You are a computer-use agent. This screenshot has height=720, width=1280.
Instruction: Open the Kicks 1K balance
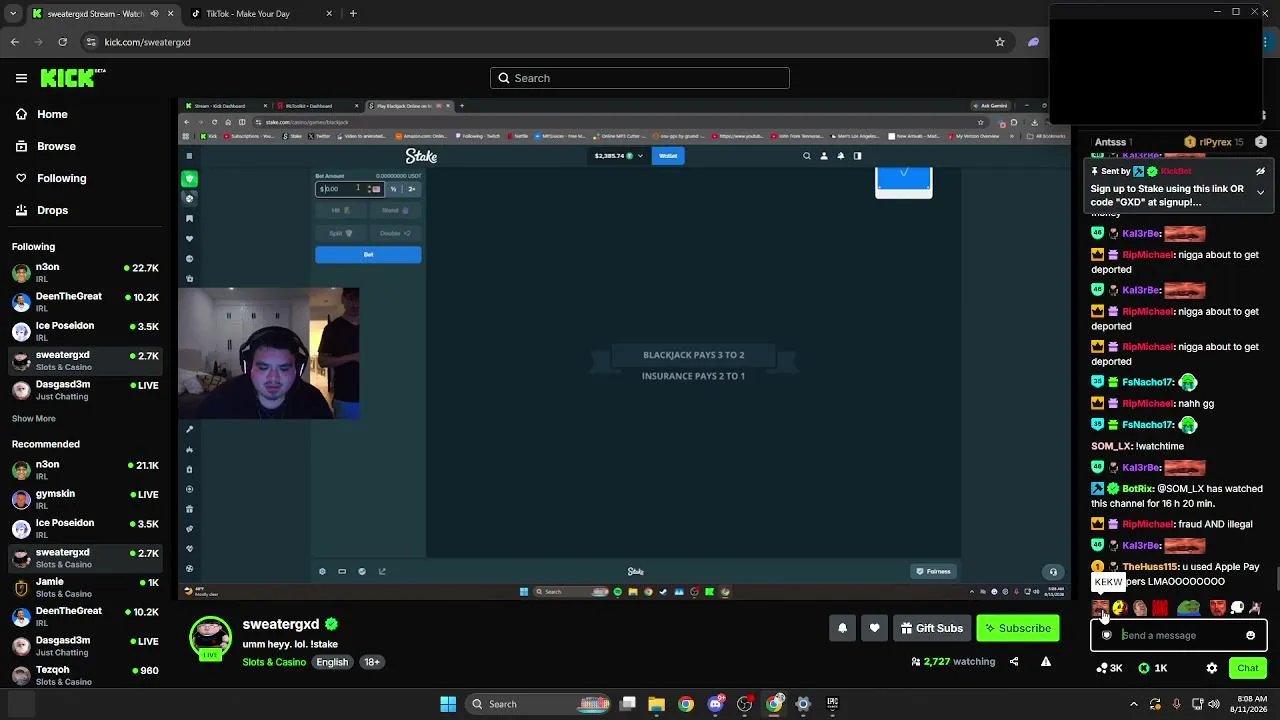(x=1153, y=668)
